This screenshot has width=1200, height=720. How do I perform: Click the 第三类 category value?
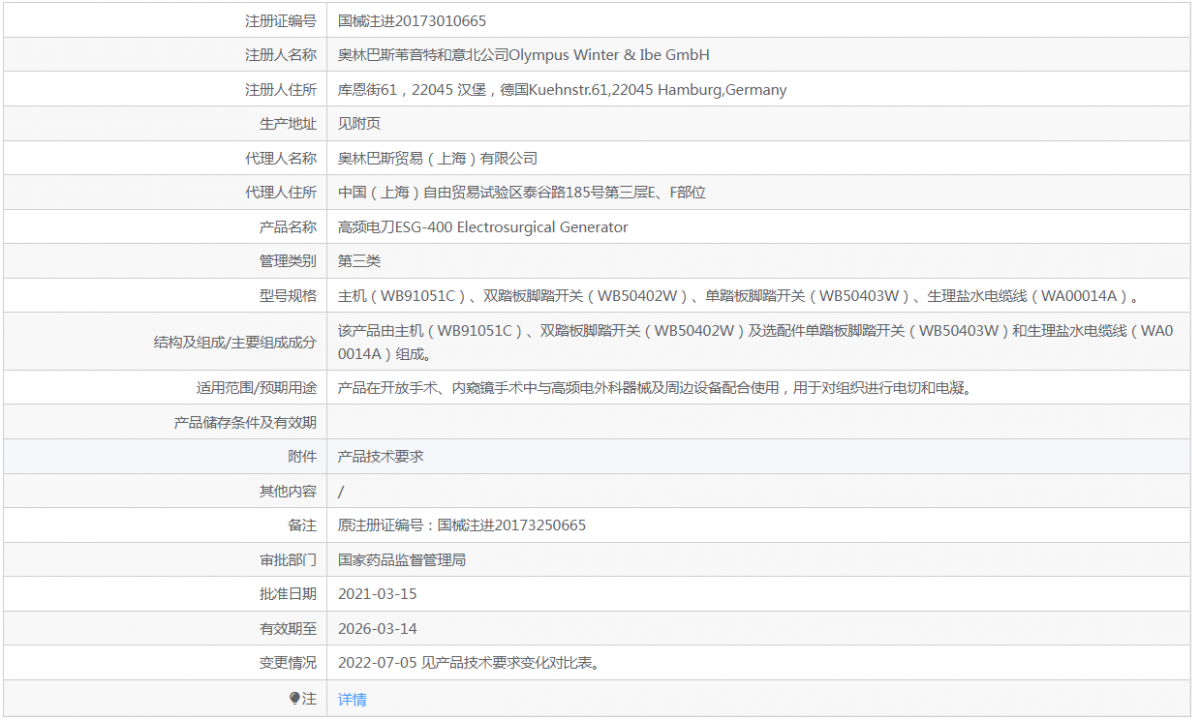click(x=359, y=261)
